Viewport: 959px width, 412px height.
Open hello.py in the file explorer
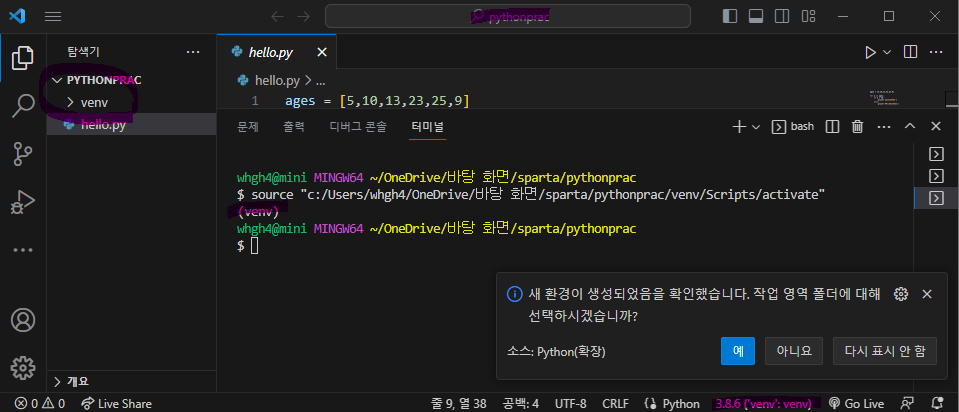point(131,125)
